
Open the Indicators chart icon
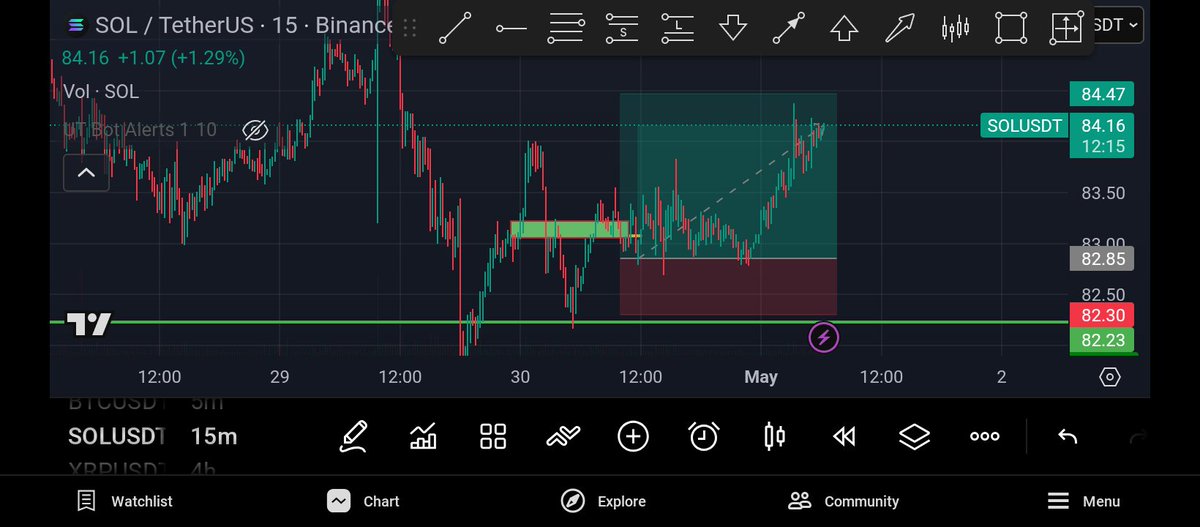tap(423, 436)
